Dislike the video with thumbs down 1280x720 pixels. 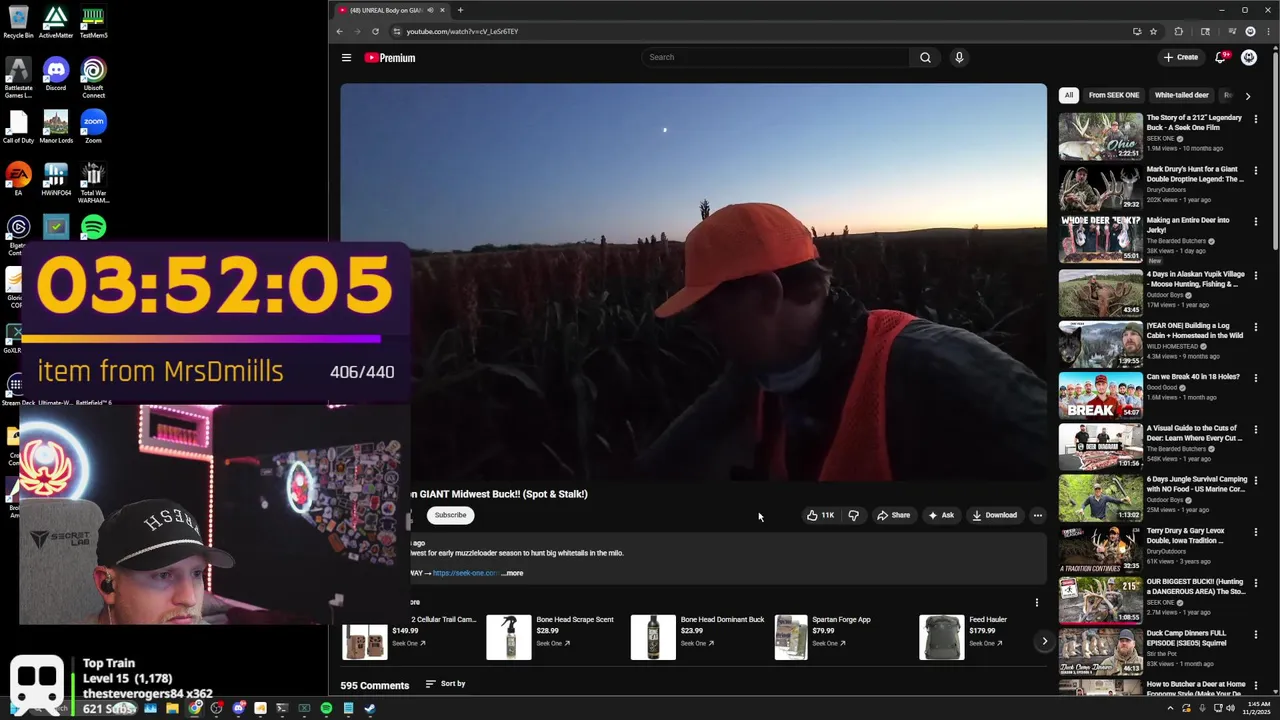(853, 515)
